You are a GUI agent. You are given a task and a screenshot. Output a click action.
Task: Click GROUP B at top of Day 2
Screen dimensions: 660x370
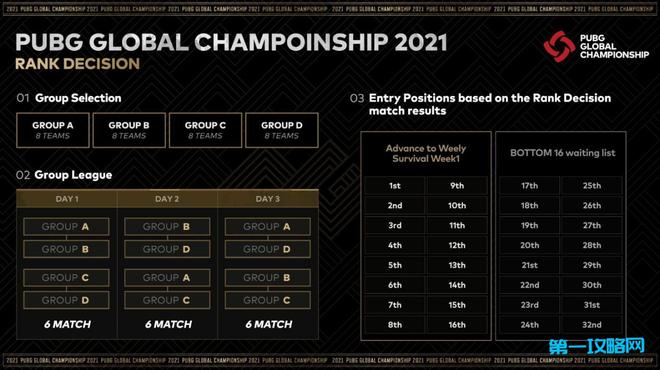167,226
